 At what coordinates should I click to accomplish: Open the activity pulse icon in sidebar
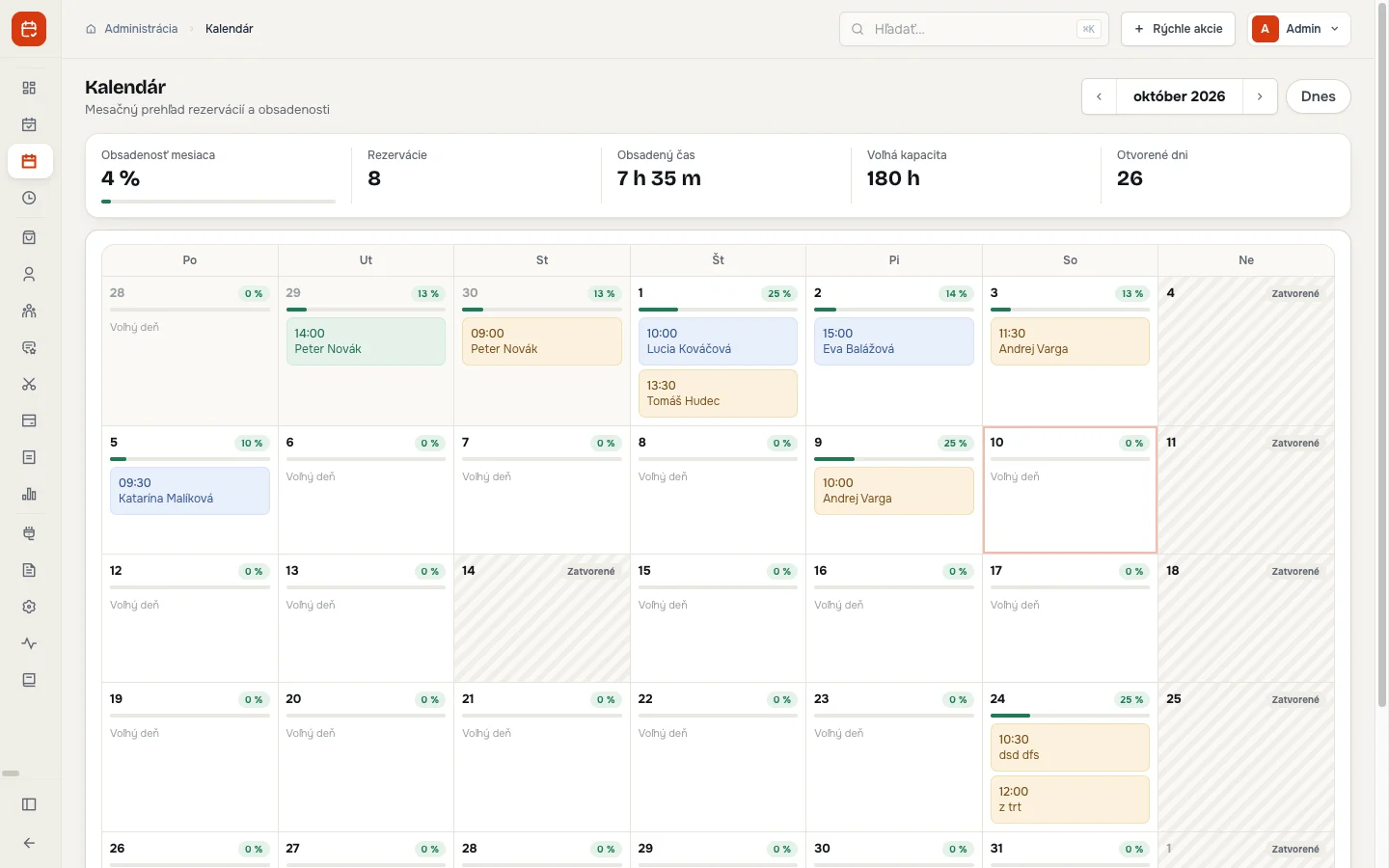coord(29,643)
